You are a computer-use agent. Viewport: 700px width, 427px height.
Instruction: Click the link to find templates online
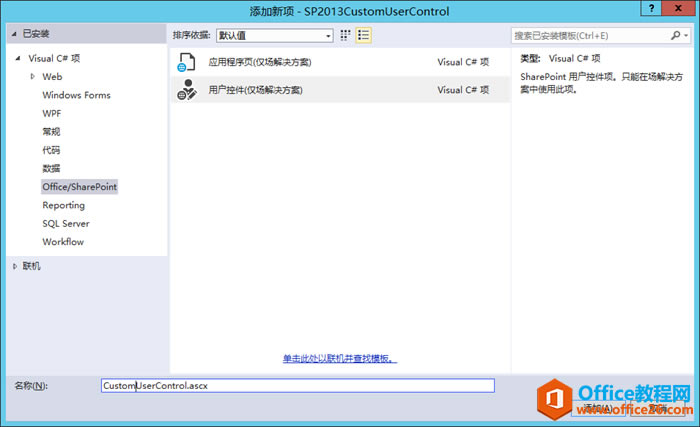(x=340, y=358)
